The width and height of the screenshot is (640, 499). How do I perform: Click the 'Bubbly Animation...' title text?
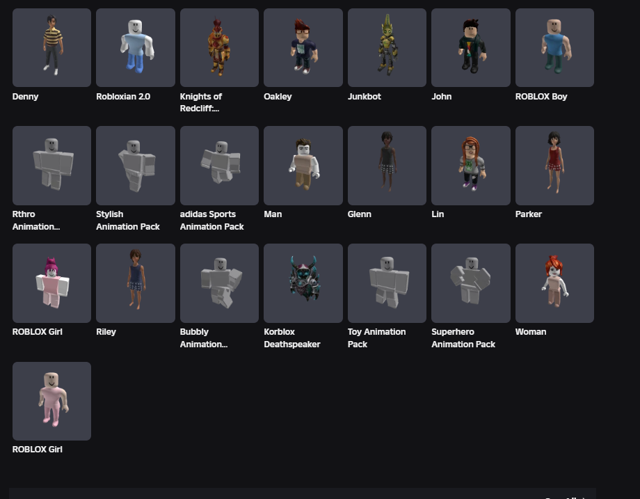[204, 338]
